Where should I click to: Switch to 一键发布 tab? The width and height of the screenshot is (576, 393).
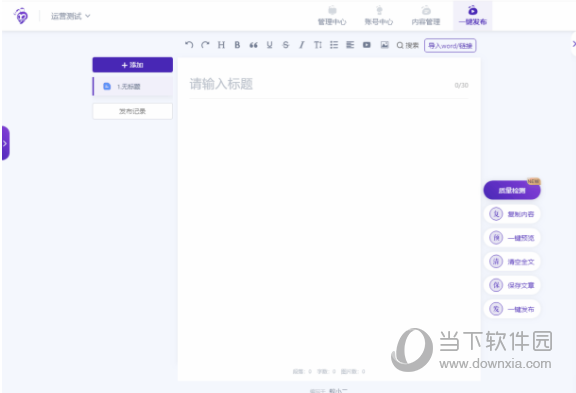(473, 16)
